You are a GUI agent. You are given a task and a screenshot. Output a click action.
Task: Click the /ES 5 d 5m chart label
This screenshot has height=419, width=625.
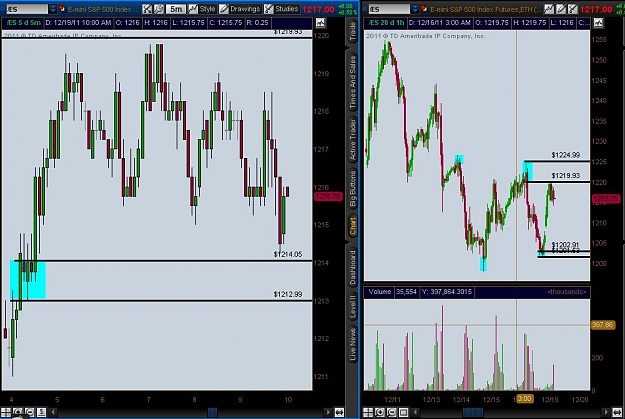click(x=24, y=23)
